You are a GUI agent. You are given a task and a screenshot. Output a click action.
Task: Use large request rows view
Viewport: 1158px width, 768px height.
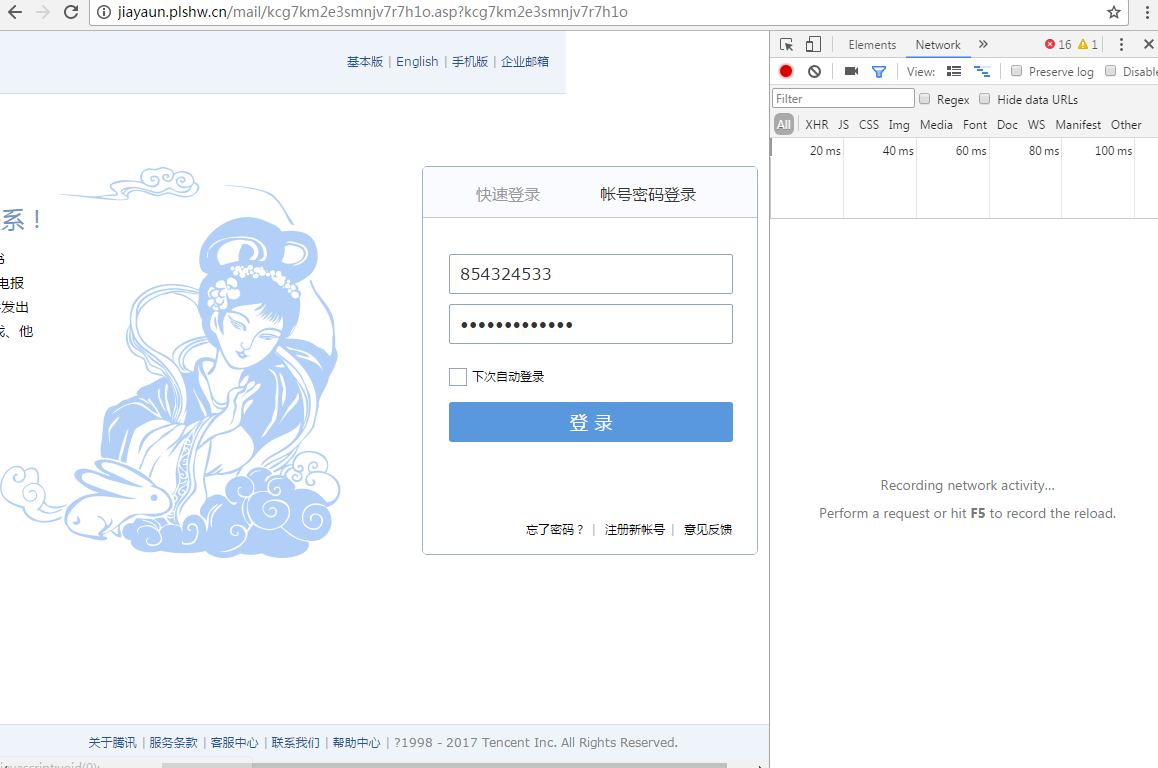click(954, 71)
